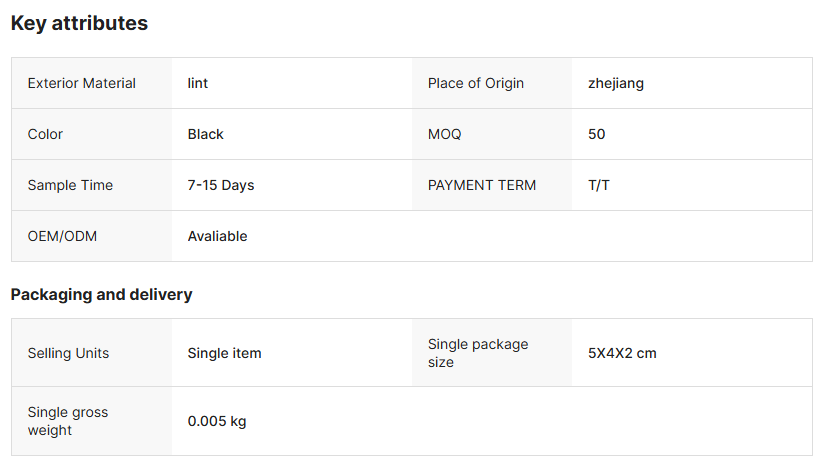Viewport: 827px width, 464px height.
Task: Click the PAYMENT TERM label
Action: [x=482, y=185]
